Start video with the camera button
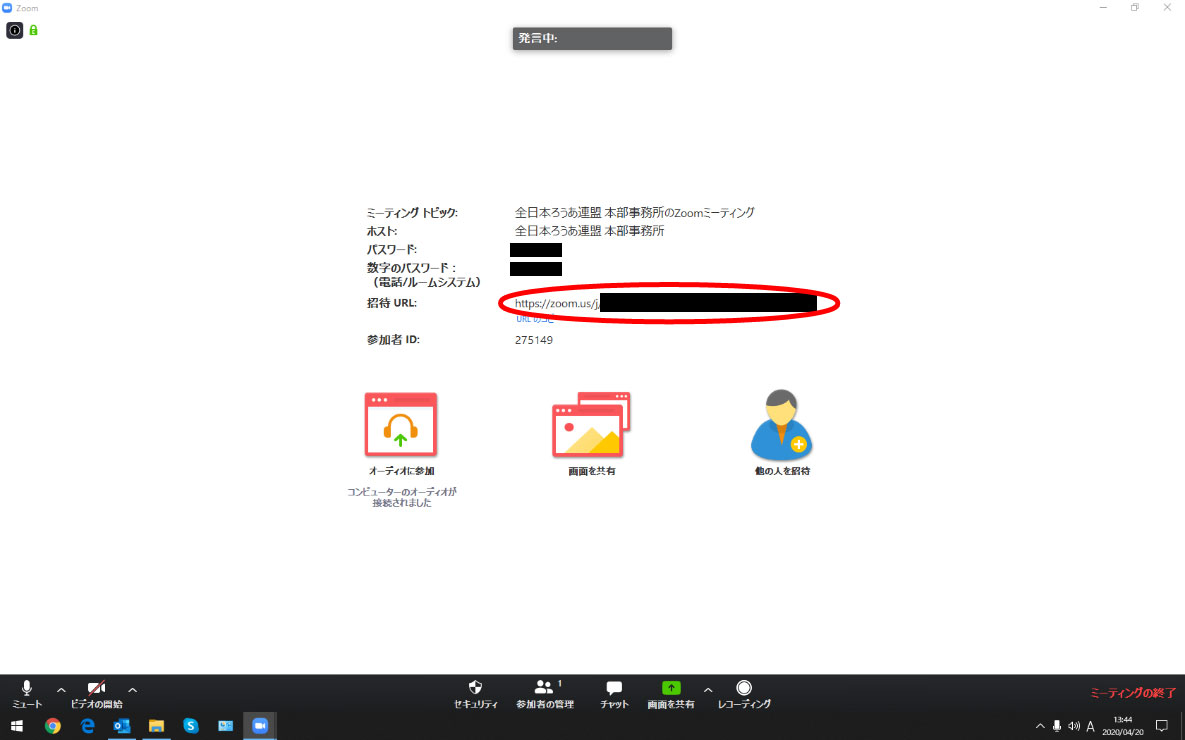1185x740 pixels. 96,694
